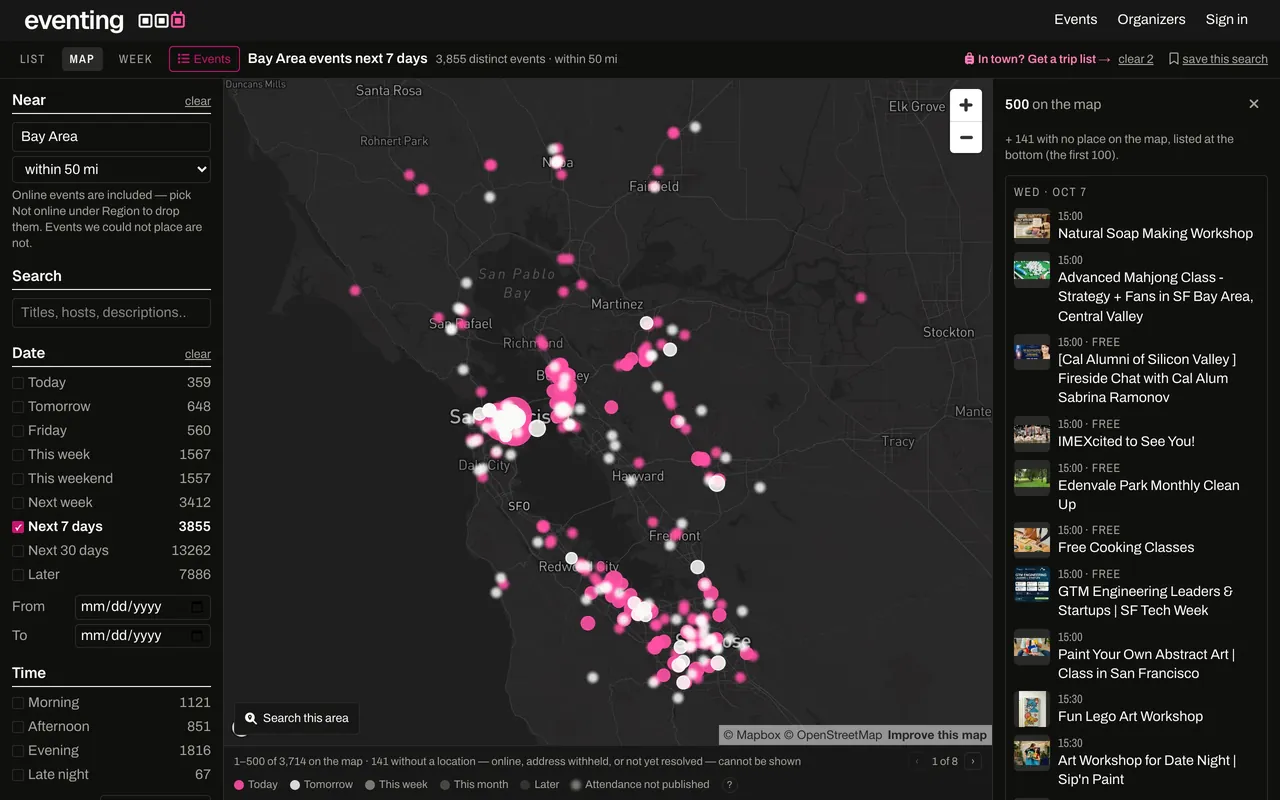
Task: Open the 'within 50 mi' radius dropdown
Action: click(x=111, y=169)
